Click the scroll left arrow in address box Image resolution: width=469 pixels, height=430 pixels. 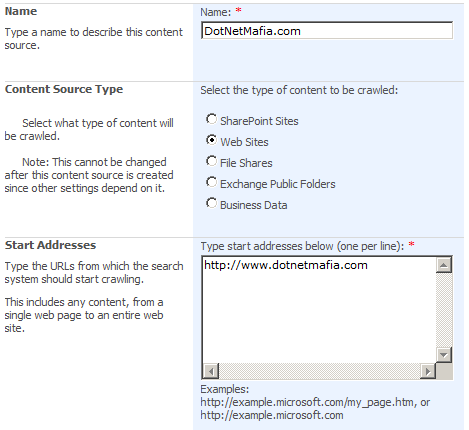click(x=211, y=371)
